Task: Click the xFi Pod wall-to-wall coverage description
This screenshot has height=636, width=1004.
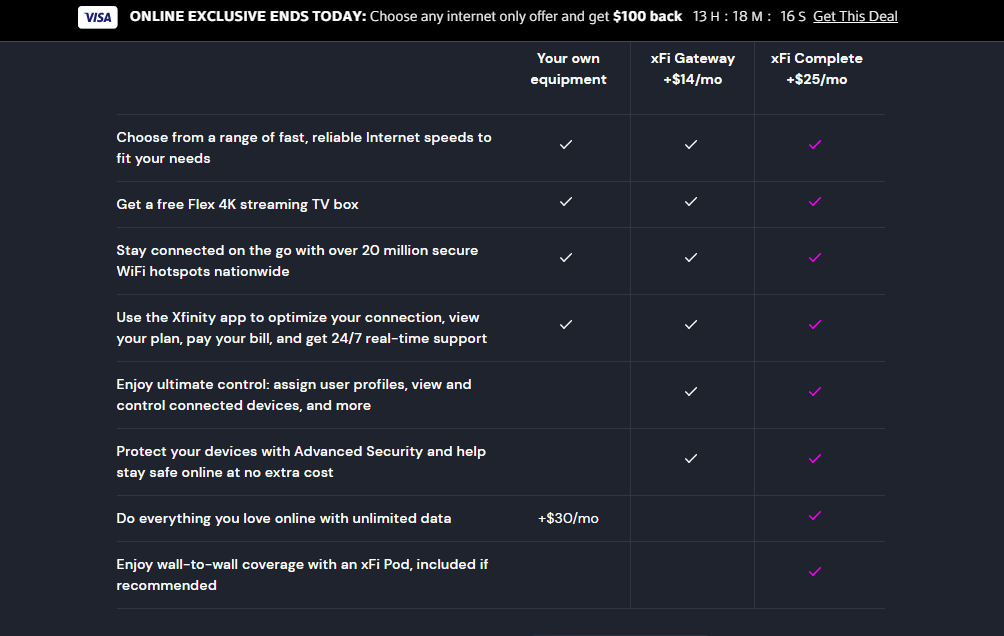Action: pos(302,575)
